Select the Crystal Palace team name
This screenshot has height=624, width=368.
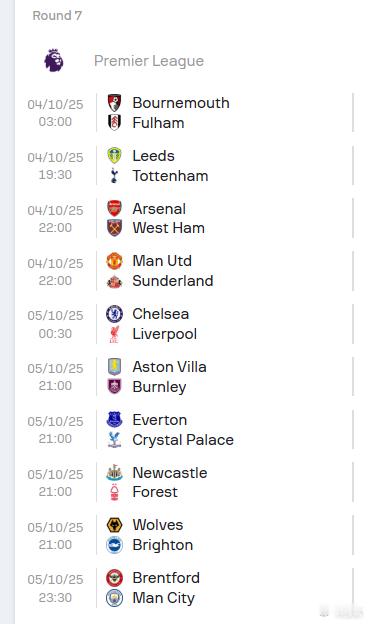(183, 440)
